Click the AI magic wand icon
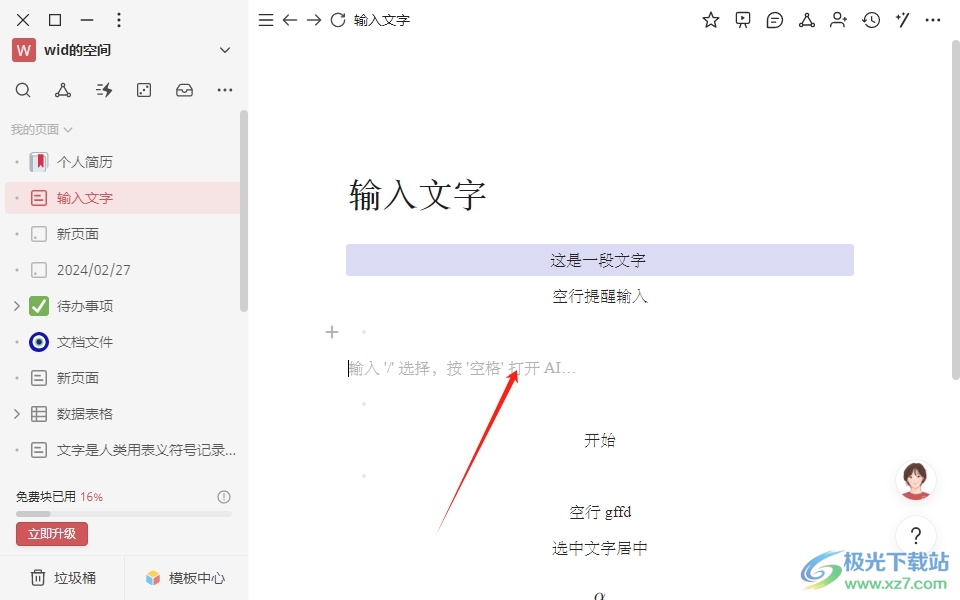This screenshot has height=600, width=960. click(902, 20)
